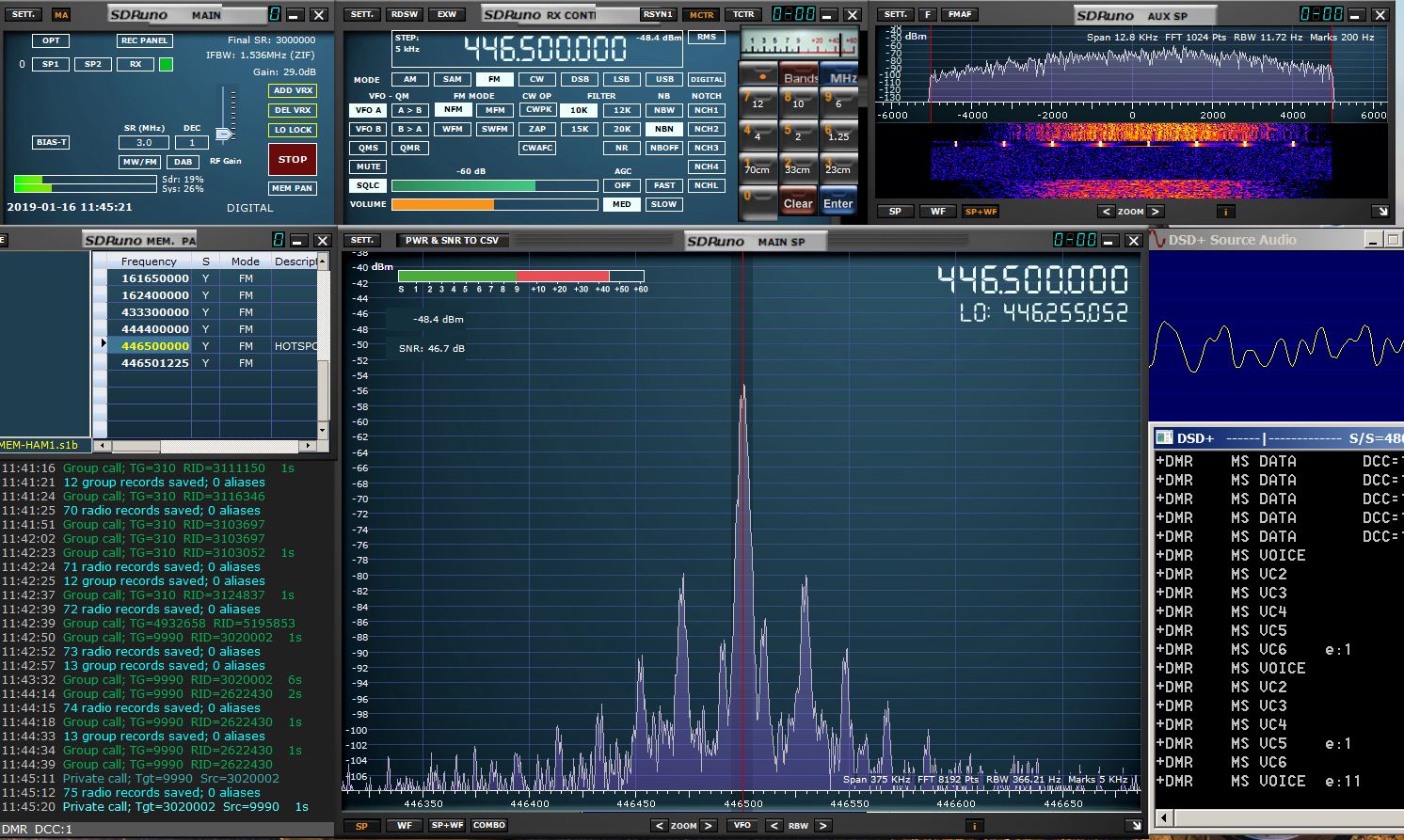Screen dimensions: 1404x840
Task: Click ADD VRX button
Action: (x=293, y=90)
